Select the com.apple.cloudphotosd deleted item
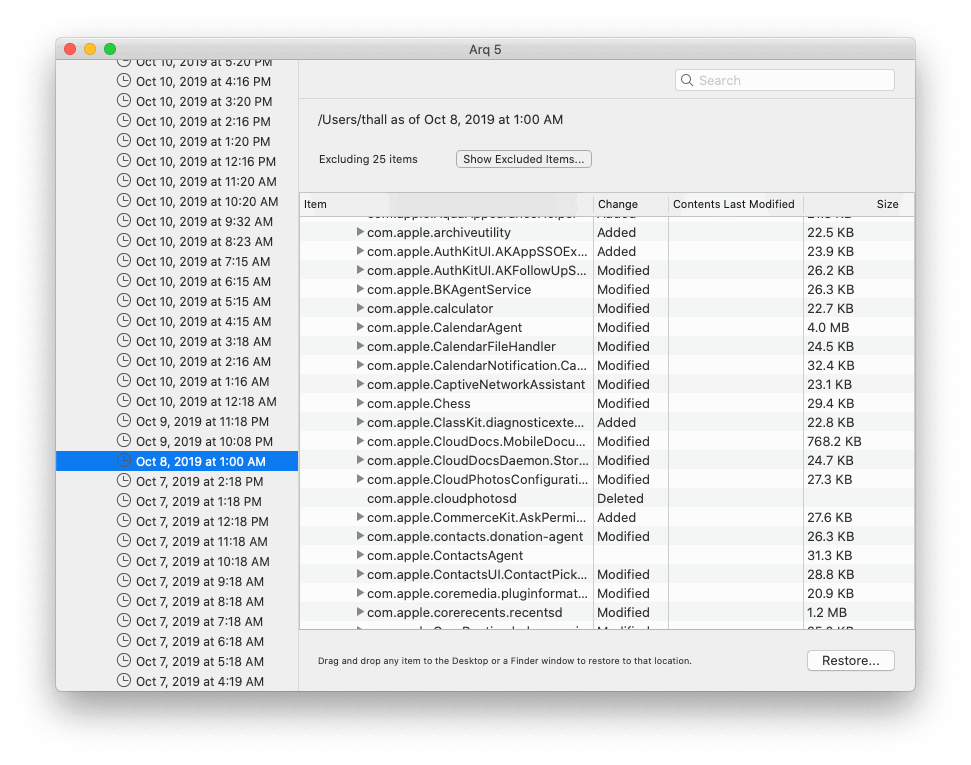The image size is (971, 765). (x=441, y=498)
